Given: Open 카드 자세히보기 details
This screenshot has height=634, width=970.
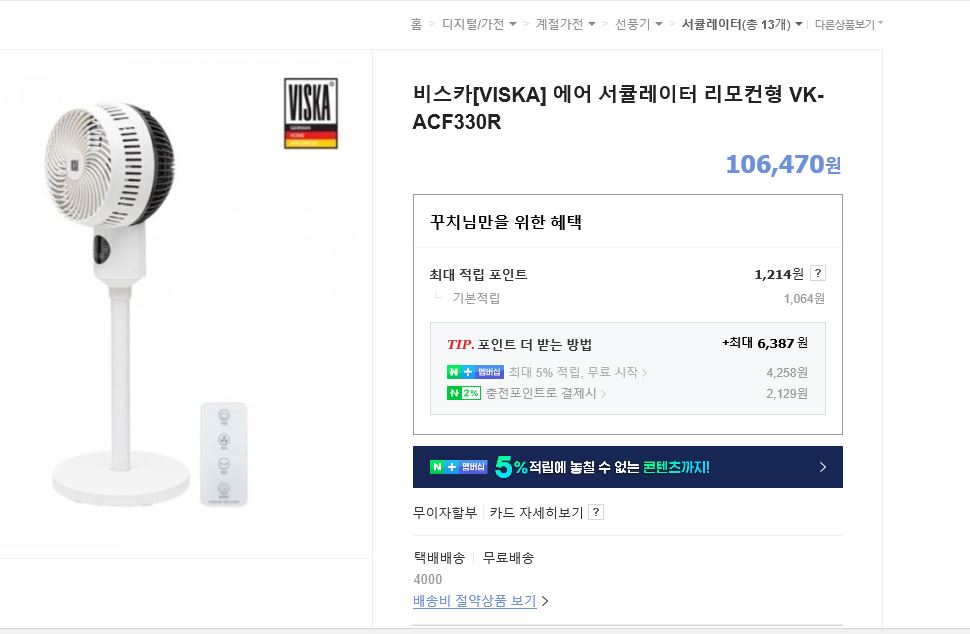Looking at the screenshot, I should point(536,513).
